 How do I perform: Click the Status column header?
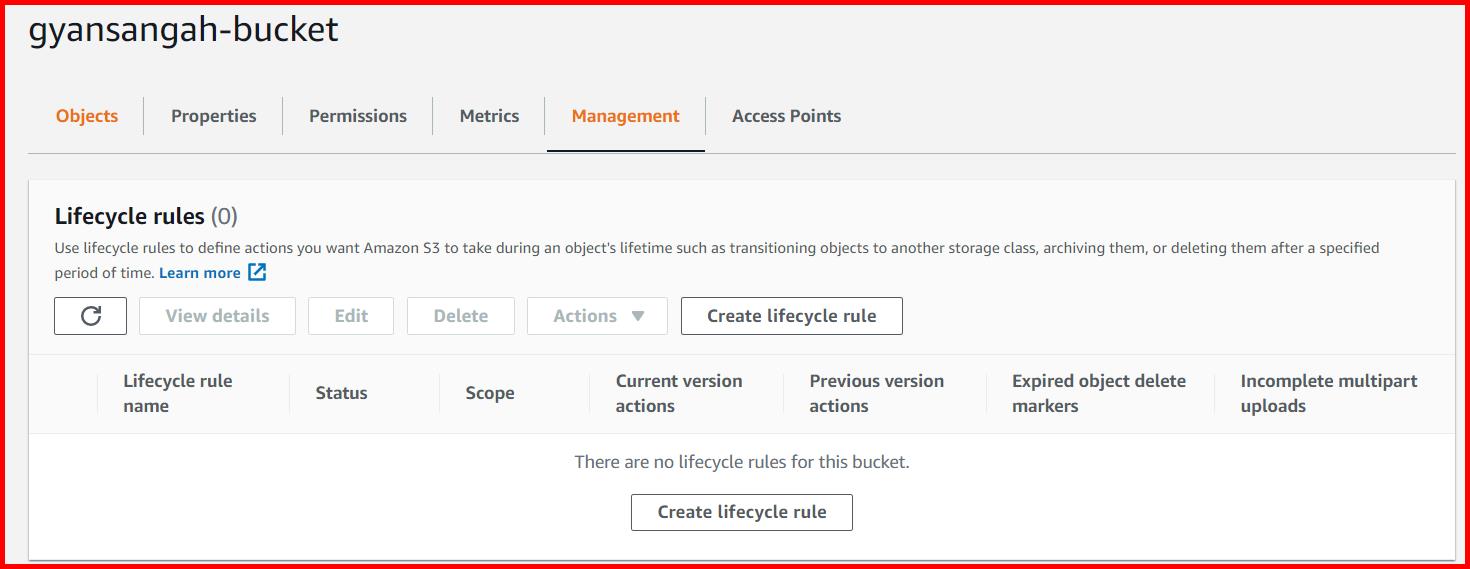(x=341, y=393)
